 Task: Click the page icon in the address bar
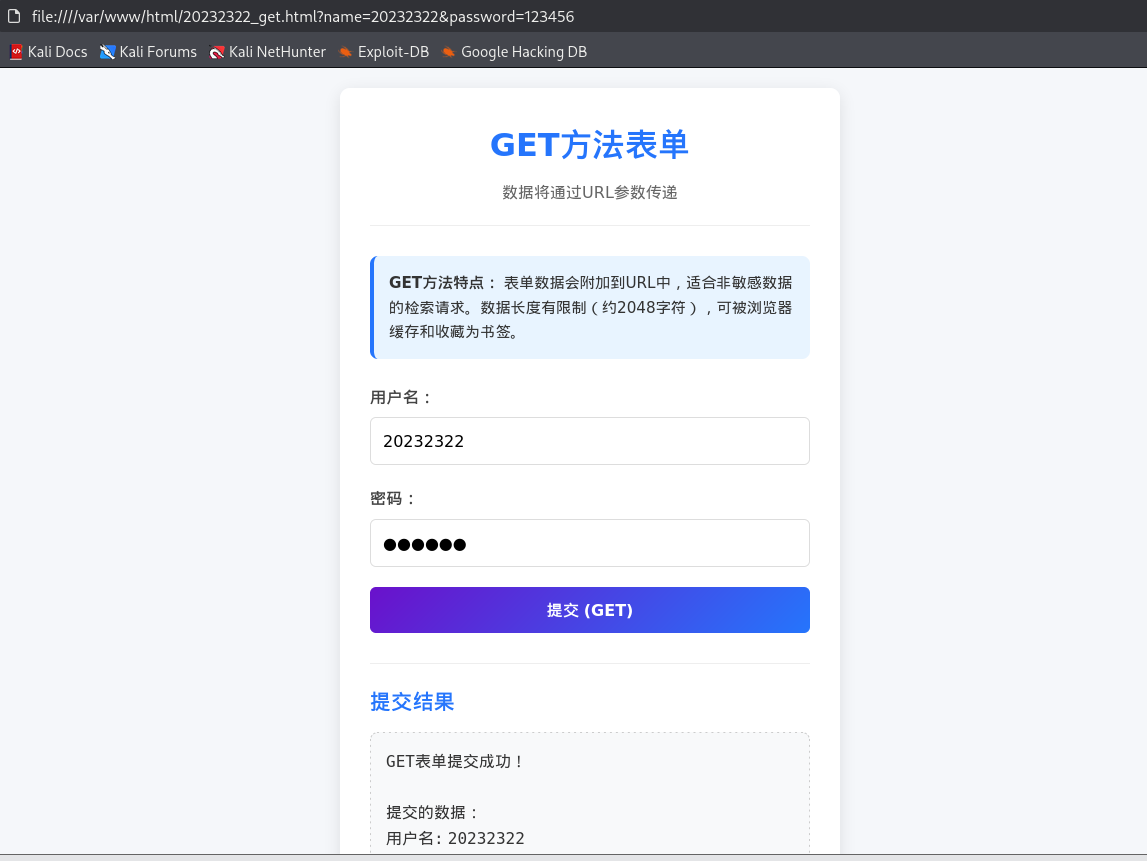click(x=14, y=15)
